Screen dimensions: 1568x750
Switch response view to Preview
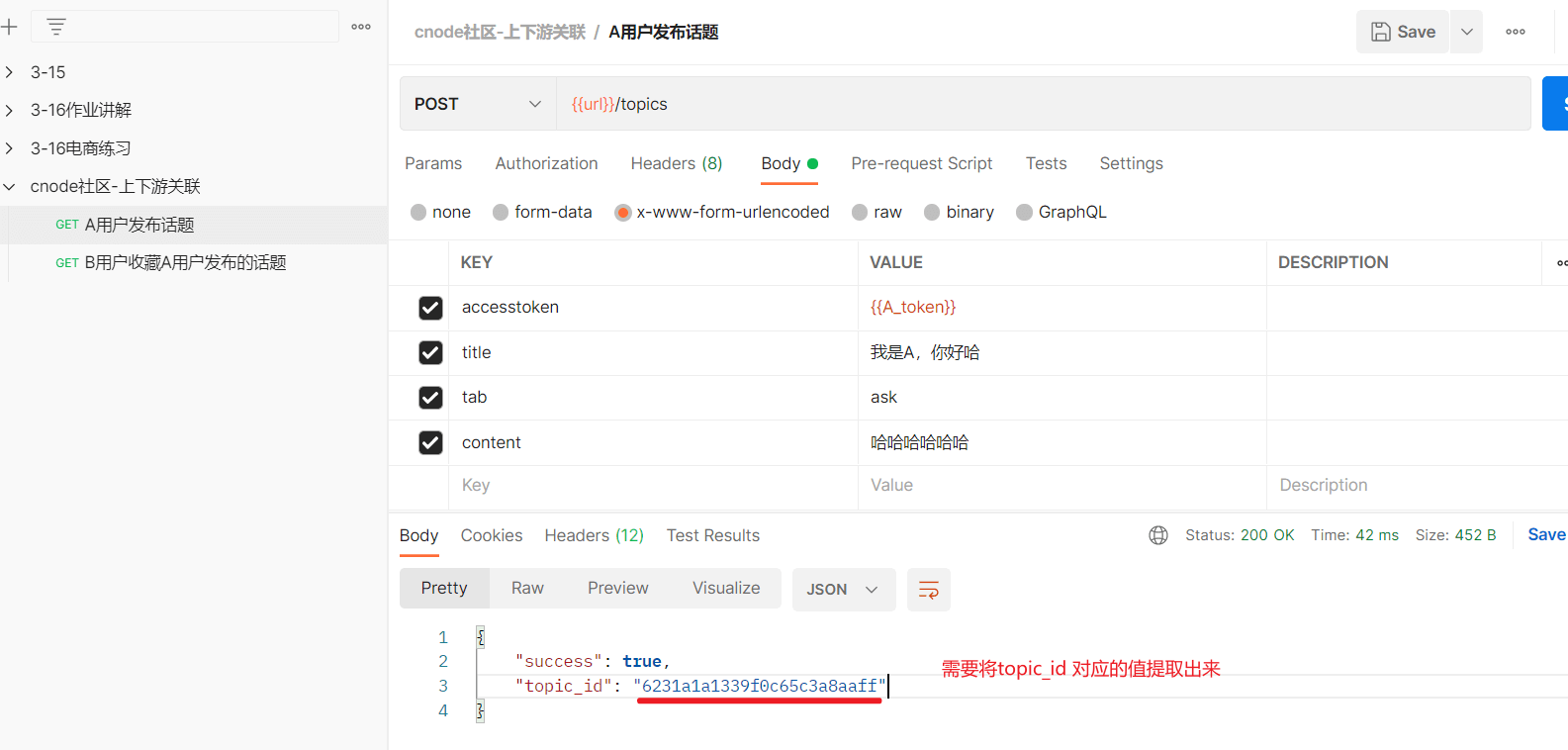[618, 588]
